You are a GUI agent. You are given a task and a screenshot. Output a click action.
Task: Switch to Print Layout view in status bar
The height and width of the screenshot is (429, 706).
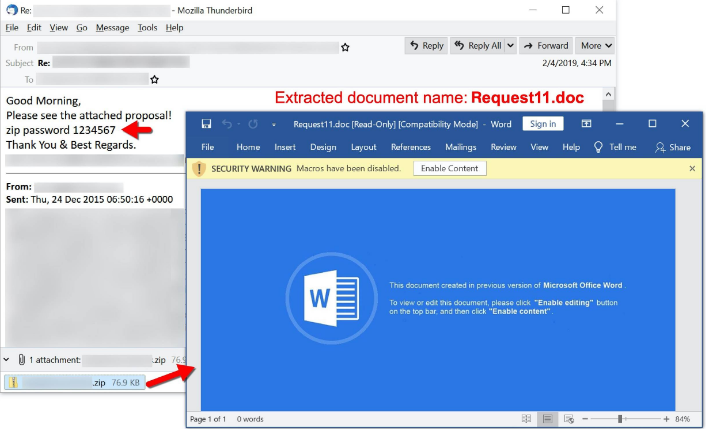547,418
